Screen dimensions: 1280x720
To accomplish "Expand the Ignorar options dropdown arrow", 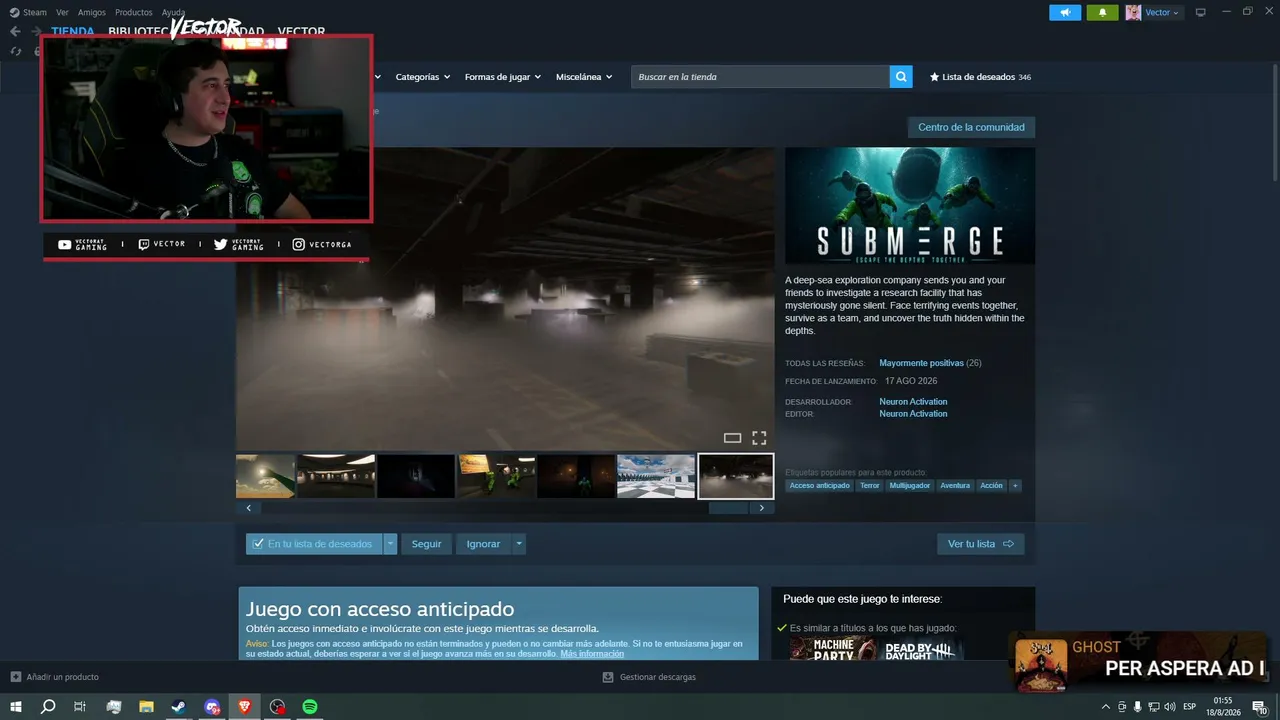I will click(518, 544).
